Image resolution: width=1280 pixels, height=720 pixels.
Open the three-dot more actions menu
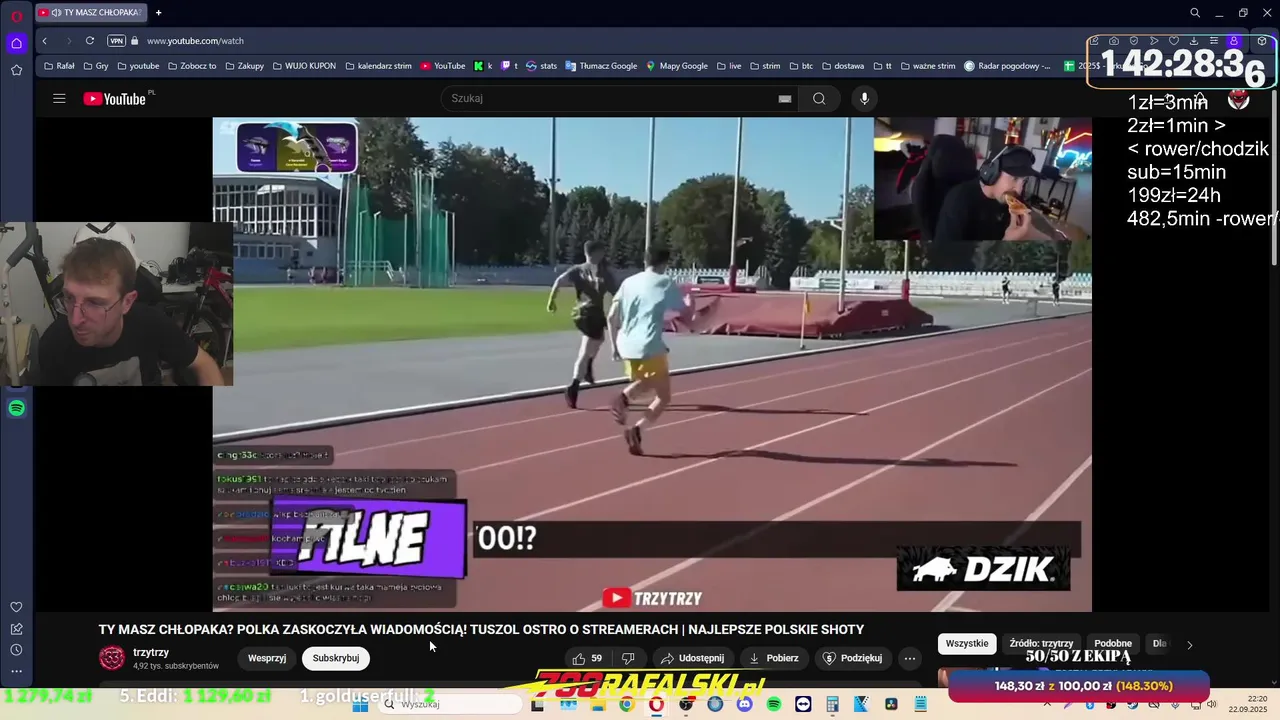(x=909, y=658)
